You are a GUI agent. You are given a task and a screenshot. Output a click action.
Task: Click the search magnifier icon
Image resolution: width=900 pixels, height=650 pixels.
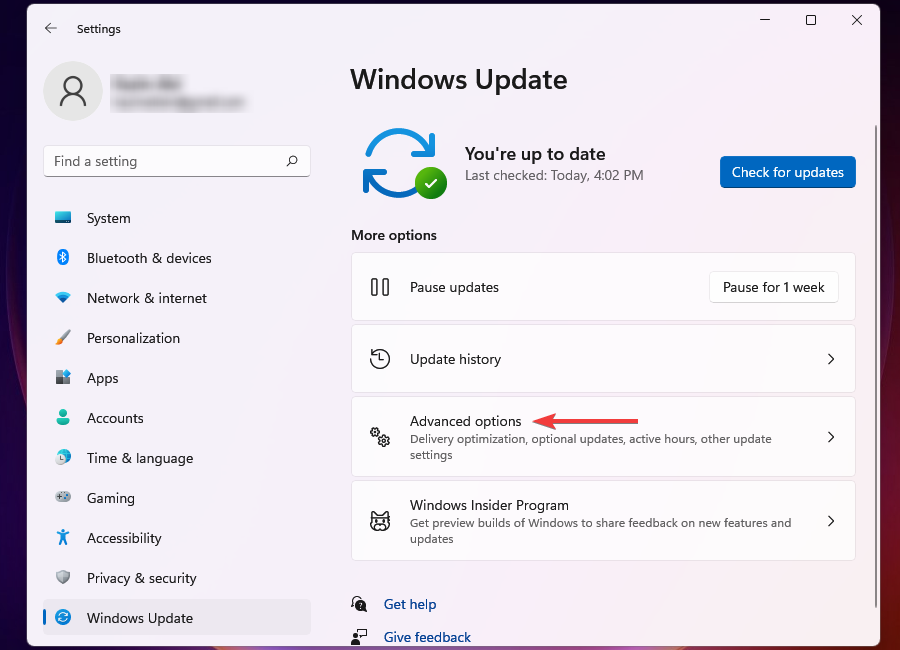click(292, 161)
